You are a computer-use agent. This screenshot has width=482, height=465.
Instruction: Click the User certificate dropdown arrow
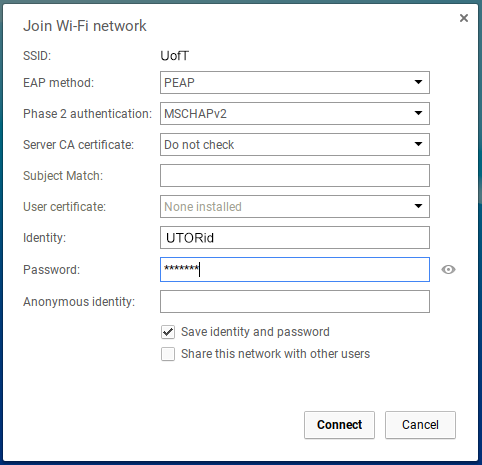418,206
